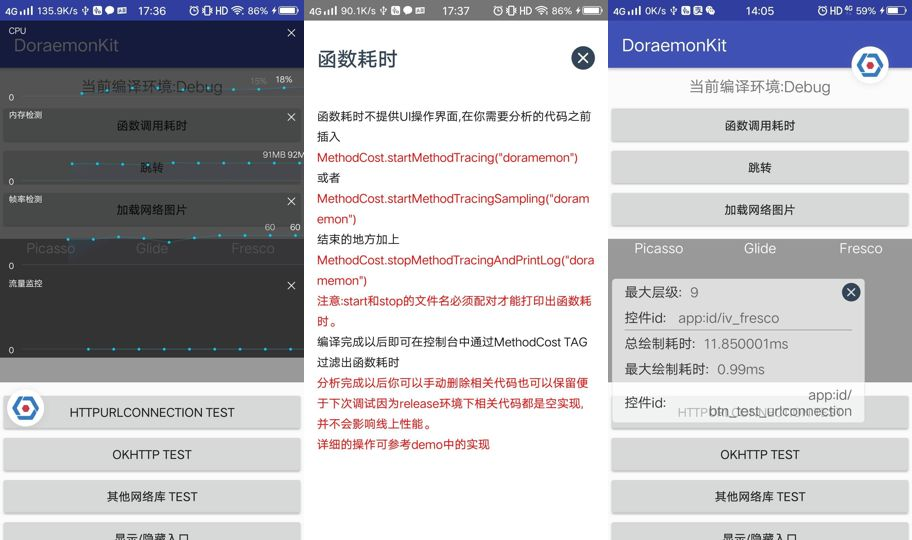Click the 详细的操作可参考demo中的实现 text
This screenshot has height=540, width=912.
tap(403, 445)
